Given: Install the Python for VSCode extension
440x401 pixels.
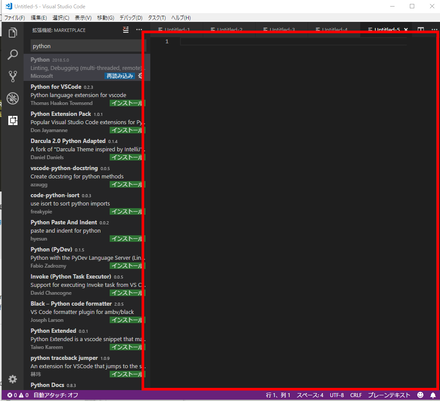Looking at the screenshot, I should 127,103.
